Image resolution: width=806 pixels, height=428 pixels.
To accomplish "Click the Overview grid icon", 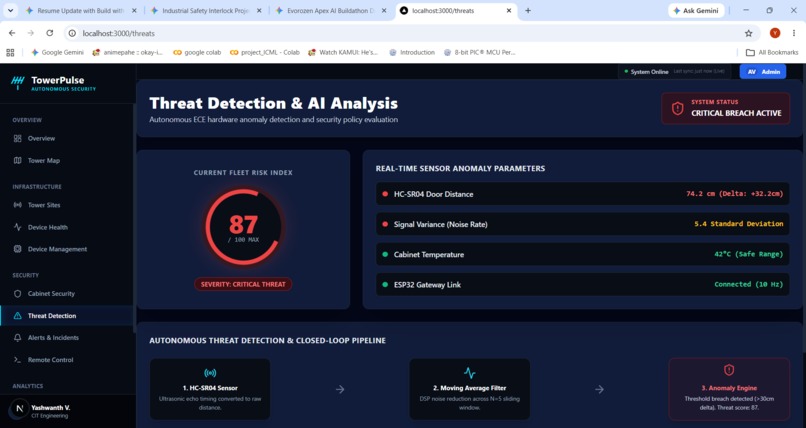I will 17,138.
